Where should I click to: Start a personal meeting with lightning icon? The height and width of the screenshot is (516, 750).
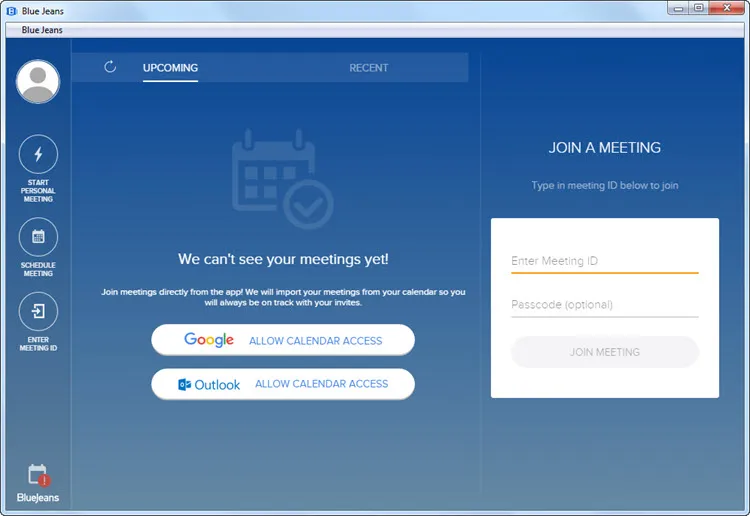38,154
